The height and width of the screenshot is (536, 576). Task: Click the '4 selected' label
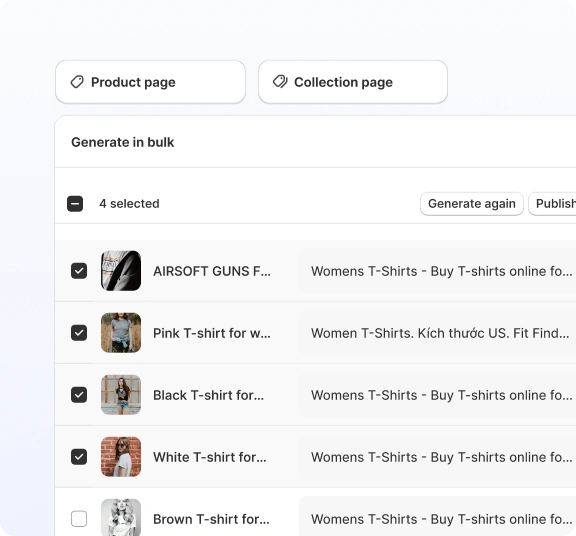pos(129,204)
